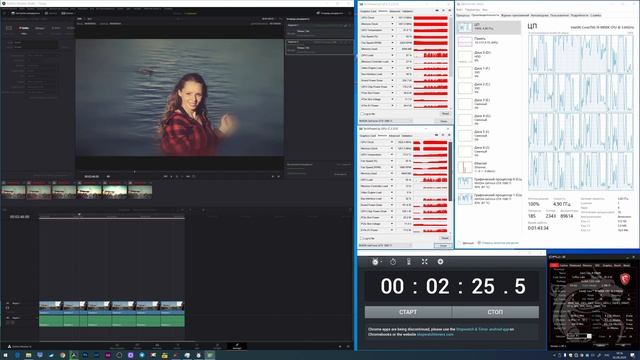Switch to Службы tab in Task Manager
Screen dimensions: 640x360
click(x=596, y=15)
